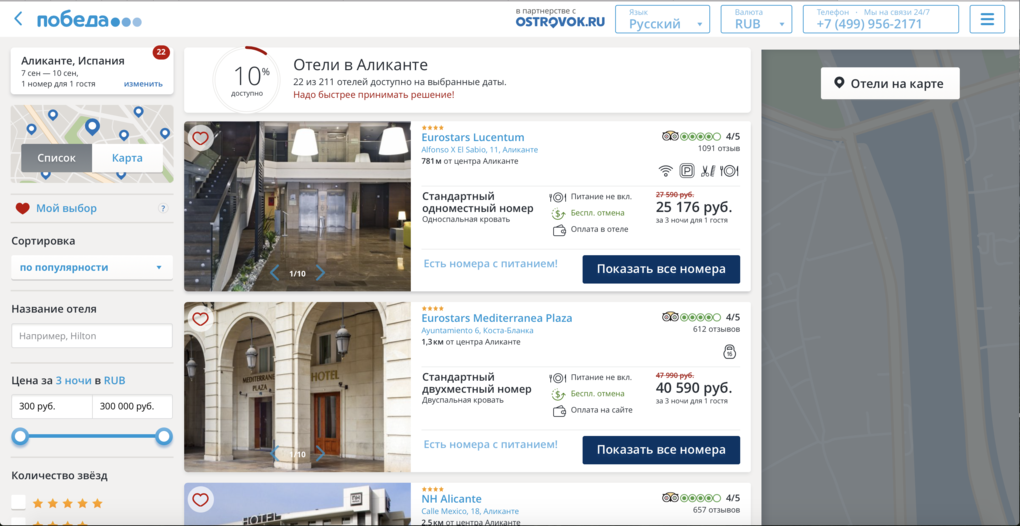Click изменить to change search parameters
Viewport: 1020px width, 526px height.
(x=143, y=84)
